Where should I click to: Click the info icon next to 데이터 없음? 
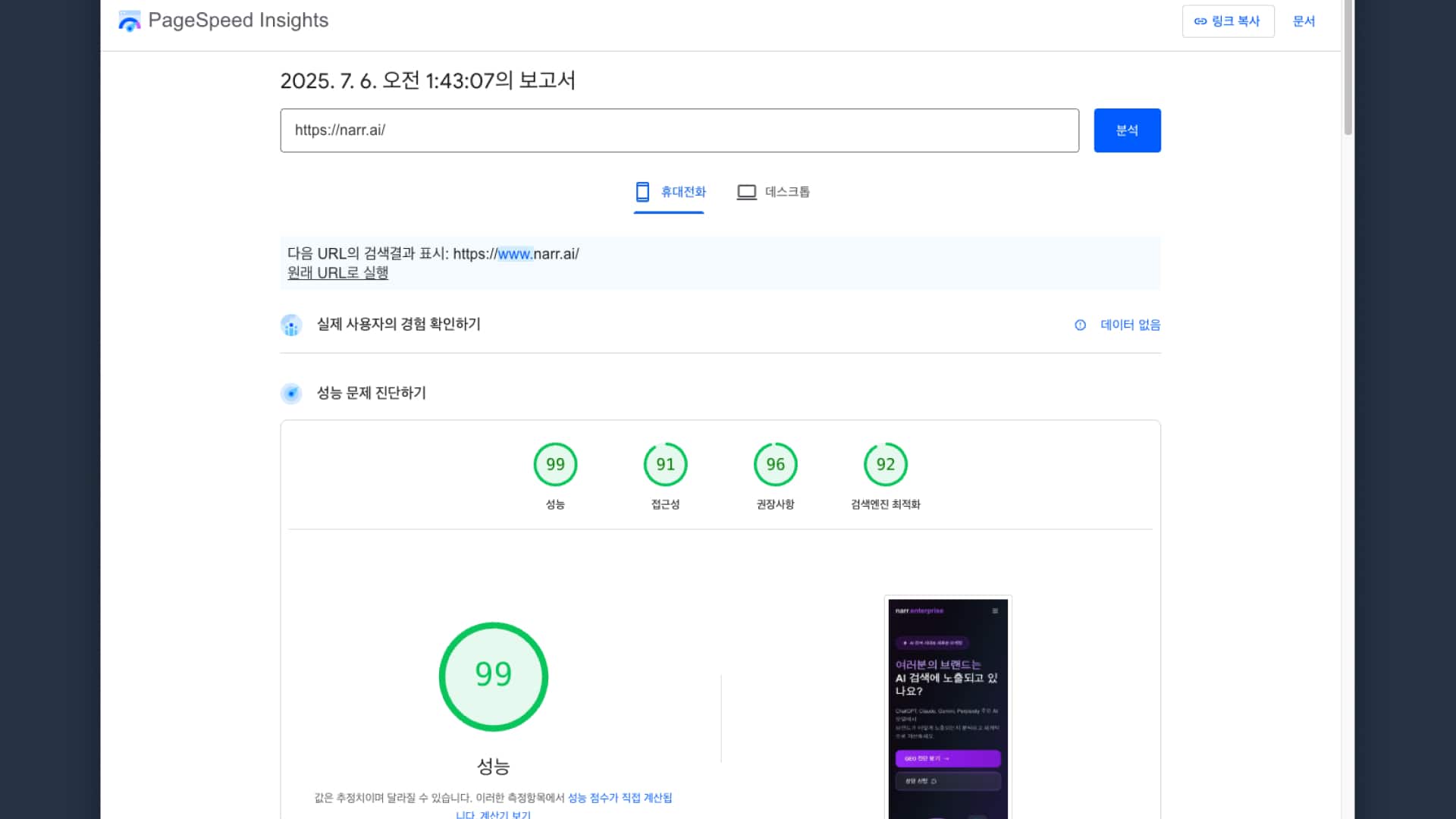point(1080,325)
